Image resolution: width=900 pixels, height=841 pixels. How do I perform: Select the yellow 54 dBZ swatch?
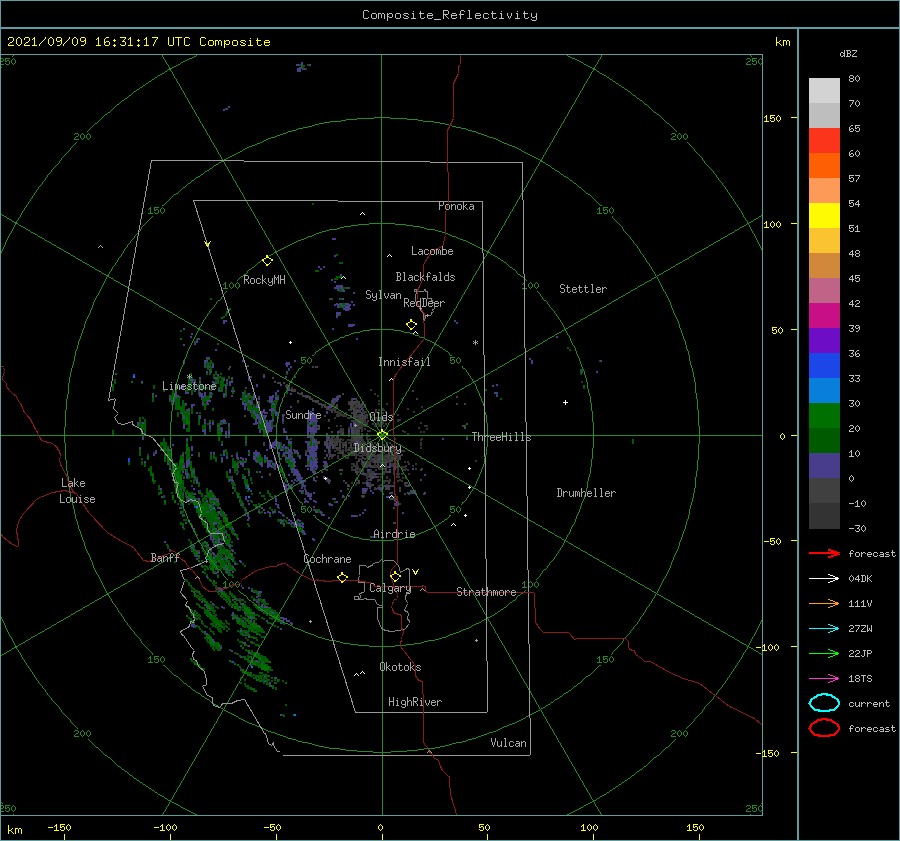(x=824, y=215)
